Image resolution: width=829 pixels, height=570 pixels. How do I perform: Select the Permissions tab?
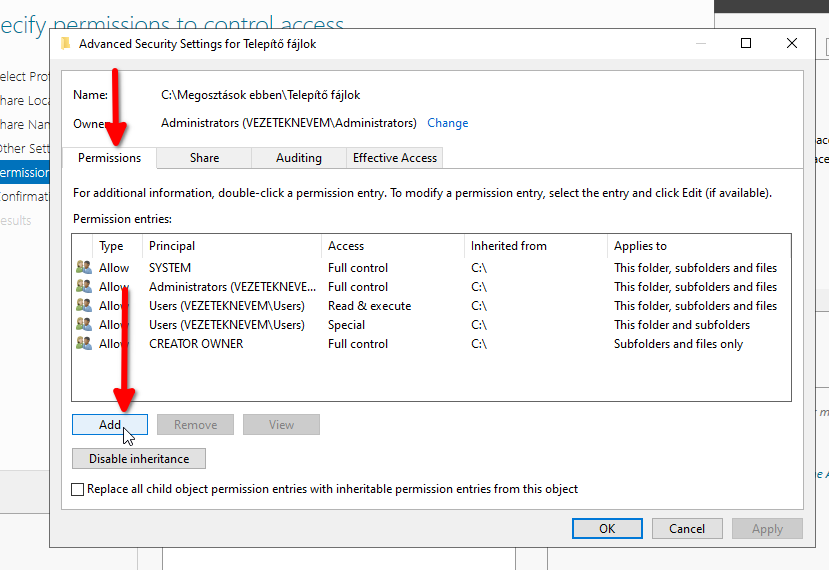point(110,158)
